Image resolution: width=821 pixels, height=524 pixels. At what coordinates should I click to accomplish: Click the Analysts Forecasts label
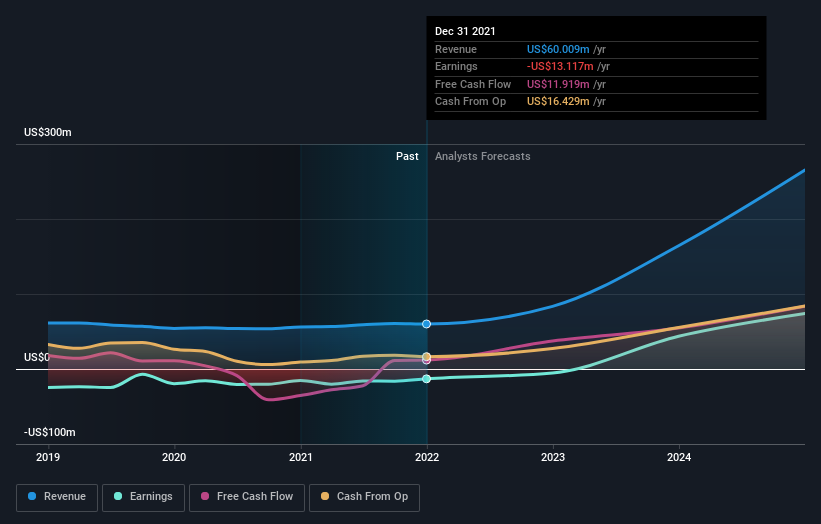[x=482, y=157]
